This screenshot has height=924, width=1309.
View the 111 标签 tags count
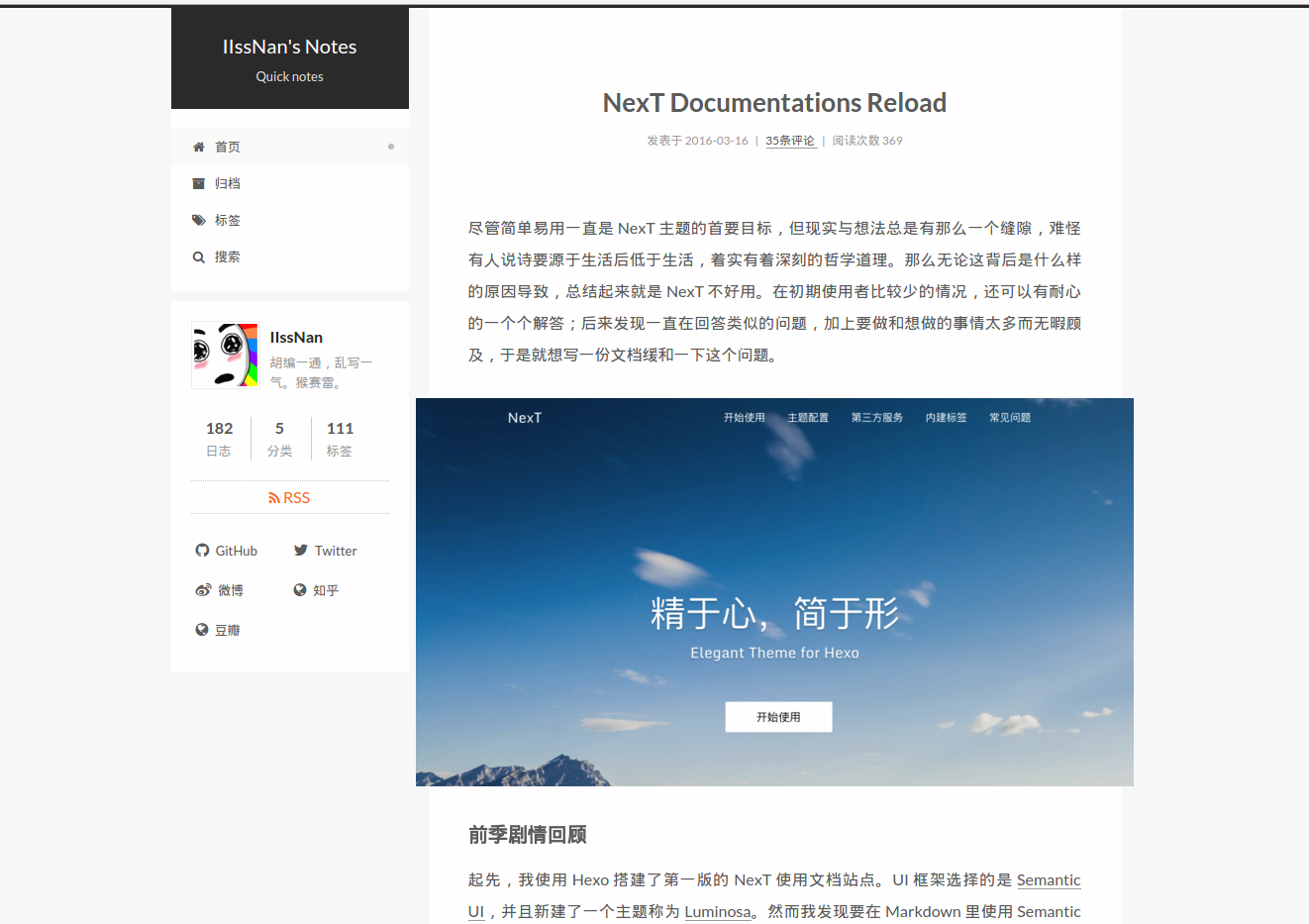[x=340, y=439]
